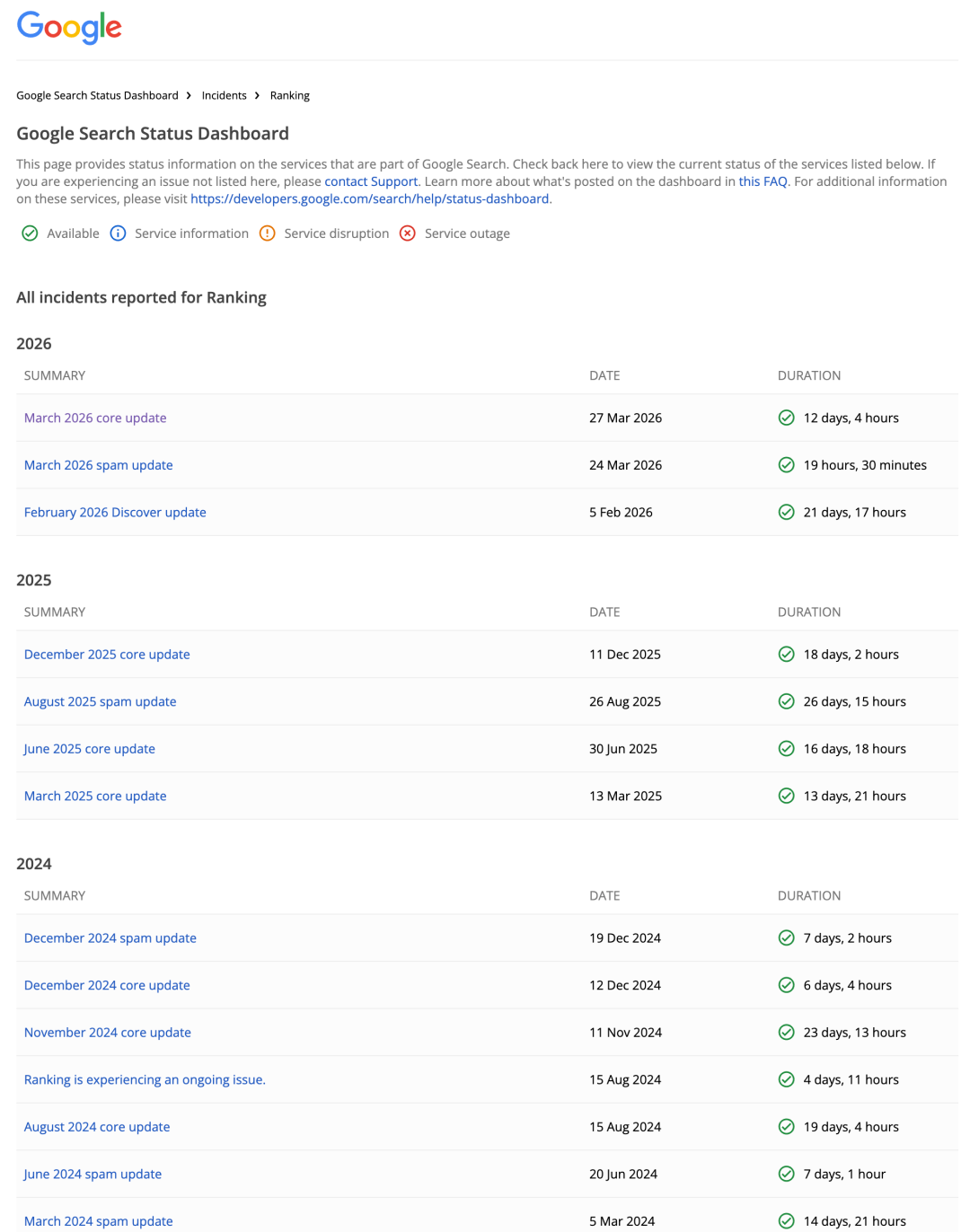Viewport: 970px width, 1232px height.
Task: Click checkmark icon beside 6 days, 4 hours
Action: (x=786, y=985)
